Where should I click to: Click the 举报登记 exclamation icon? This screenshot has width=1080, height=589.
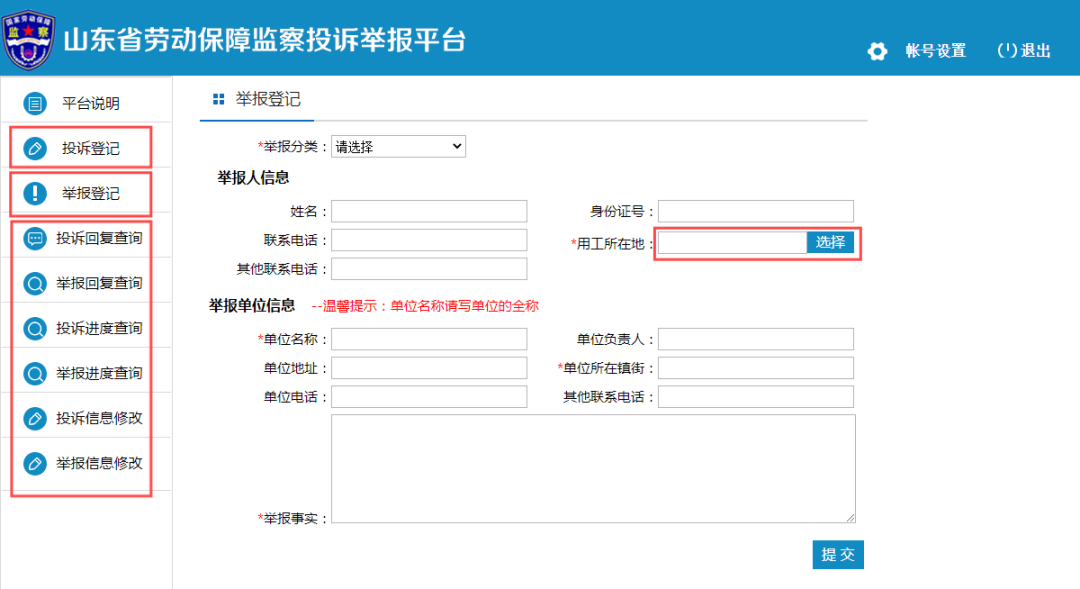coord(36,193)
